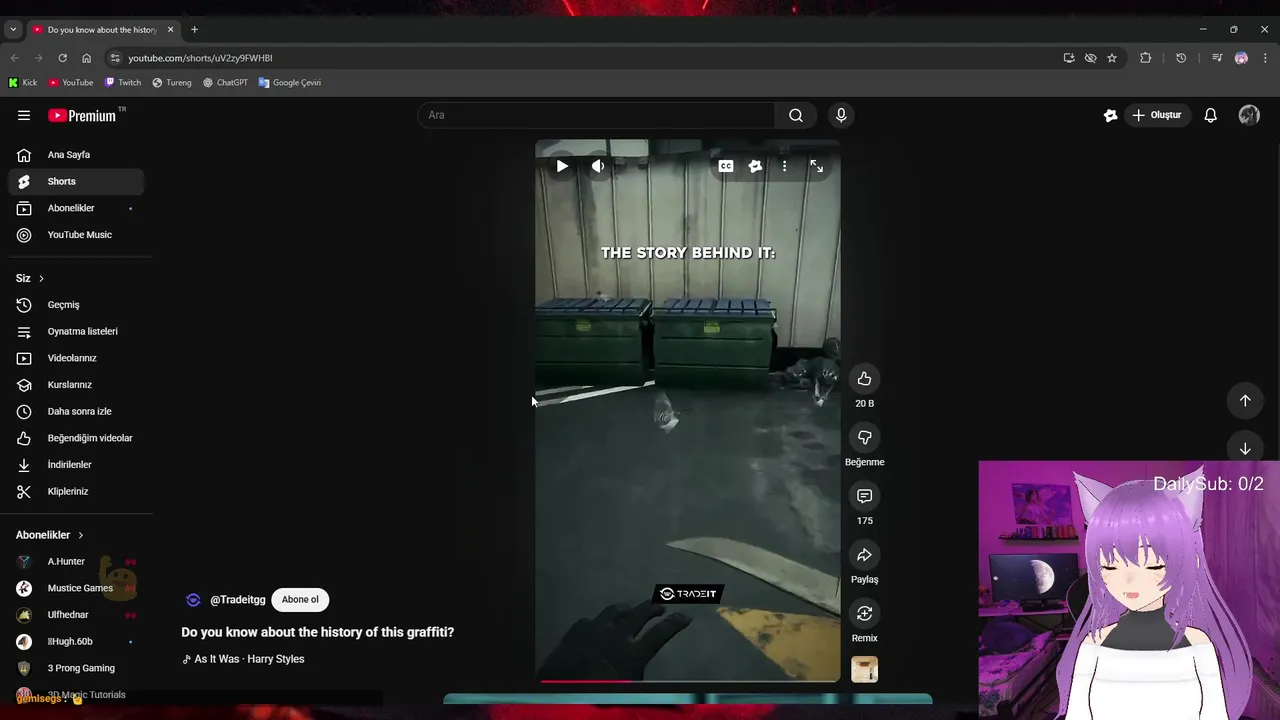The width and height of the screenshot is (1280, 720).
Task: Reload the page in the browser
Action: (62, 58)
